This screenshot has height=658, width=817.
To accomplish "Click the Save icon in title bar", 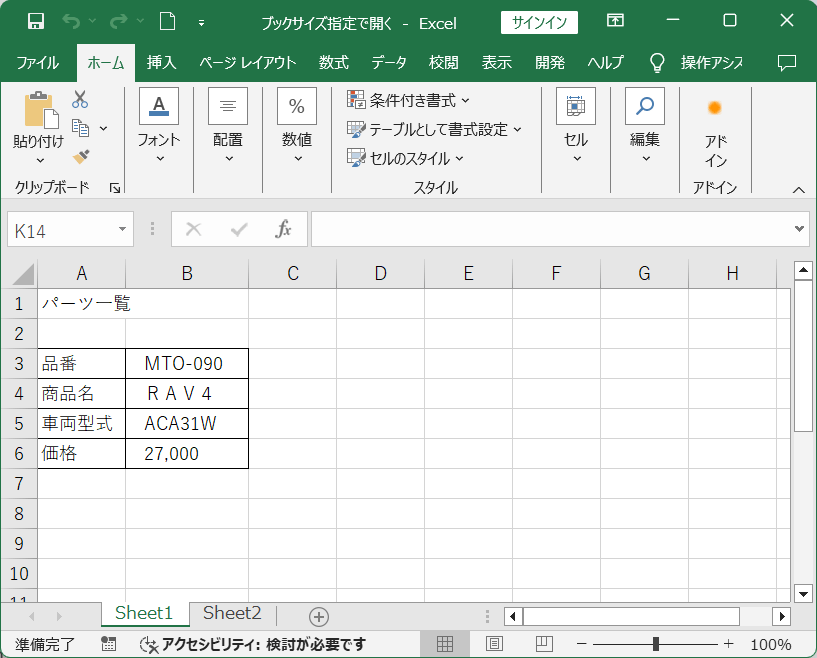I will point(35,21).
